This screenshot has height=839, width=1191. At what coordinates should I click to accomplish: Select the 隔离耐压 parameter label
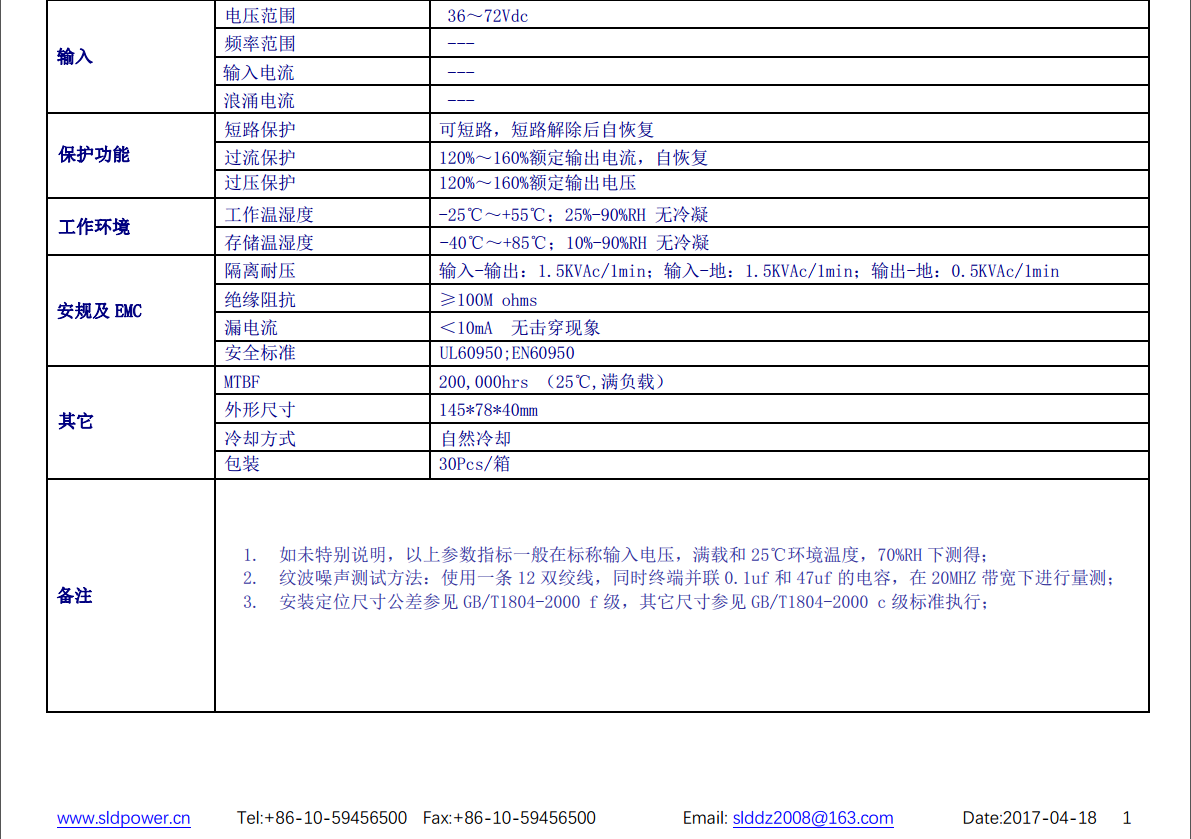[x=260, y=271]
